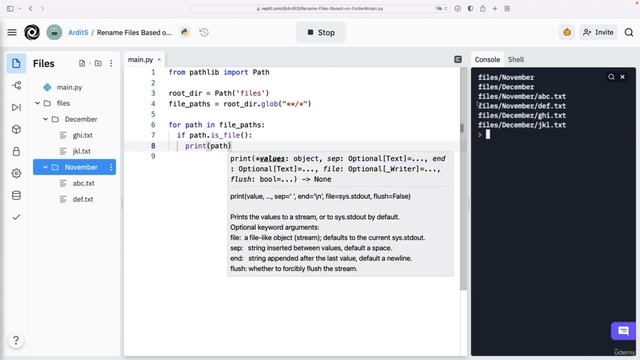This screenshot has width=640, height=360.
Task: Open the November folder three-dot menu
Action: tap(111, 167)
